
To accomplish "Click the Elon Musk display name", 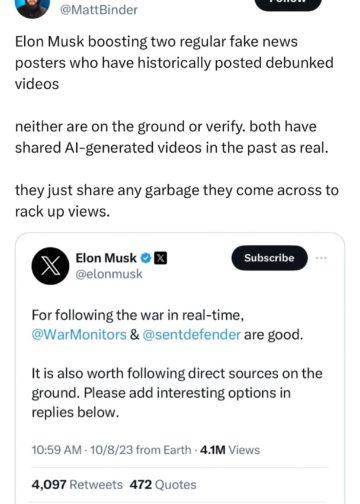I will pyautogui.click(x=106, y=258).
